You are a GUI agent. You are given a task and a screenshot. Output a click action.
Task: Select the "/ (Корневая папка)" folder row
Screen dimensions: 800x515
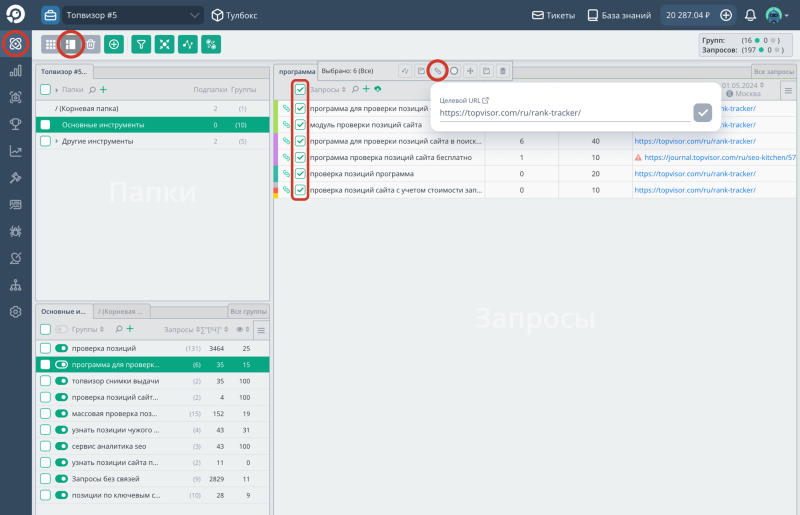(x=153, y=108)
